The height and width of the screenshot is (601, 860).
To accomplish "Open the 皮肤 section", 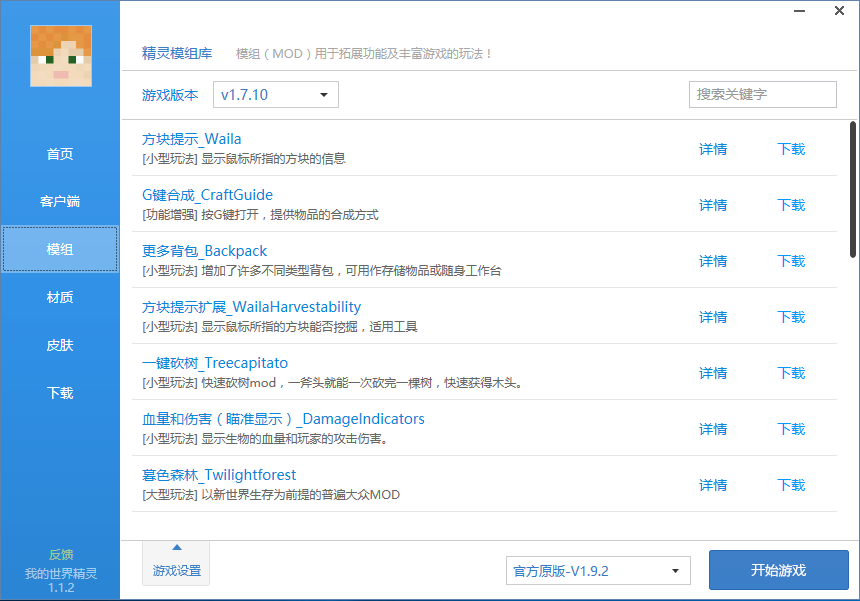I will [60, 345].
